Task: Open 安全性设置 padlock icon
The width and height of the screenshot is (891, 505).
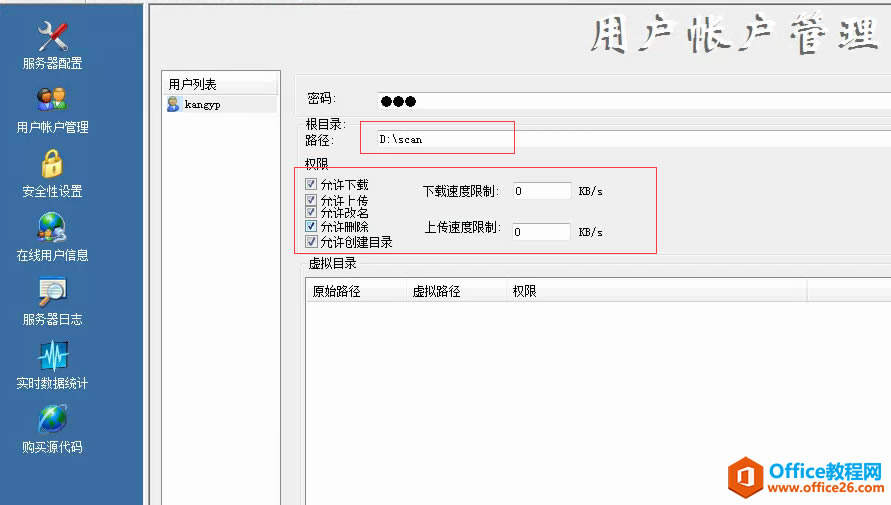Action: point(52,164)
